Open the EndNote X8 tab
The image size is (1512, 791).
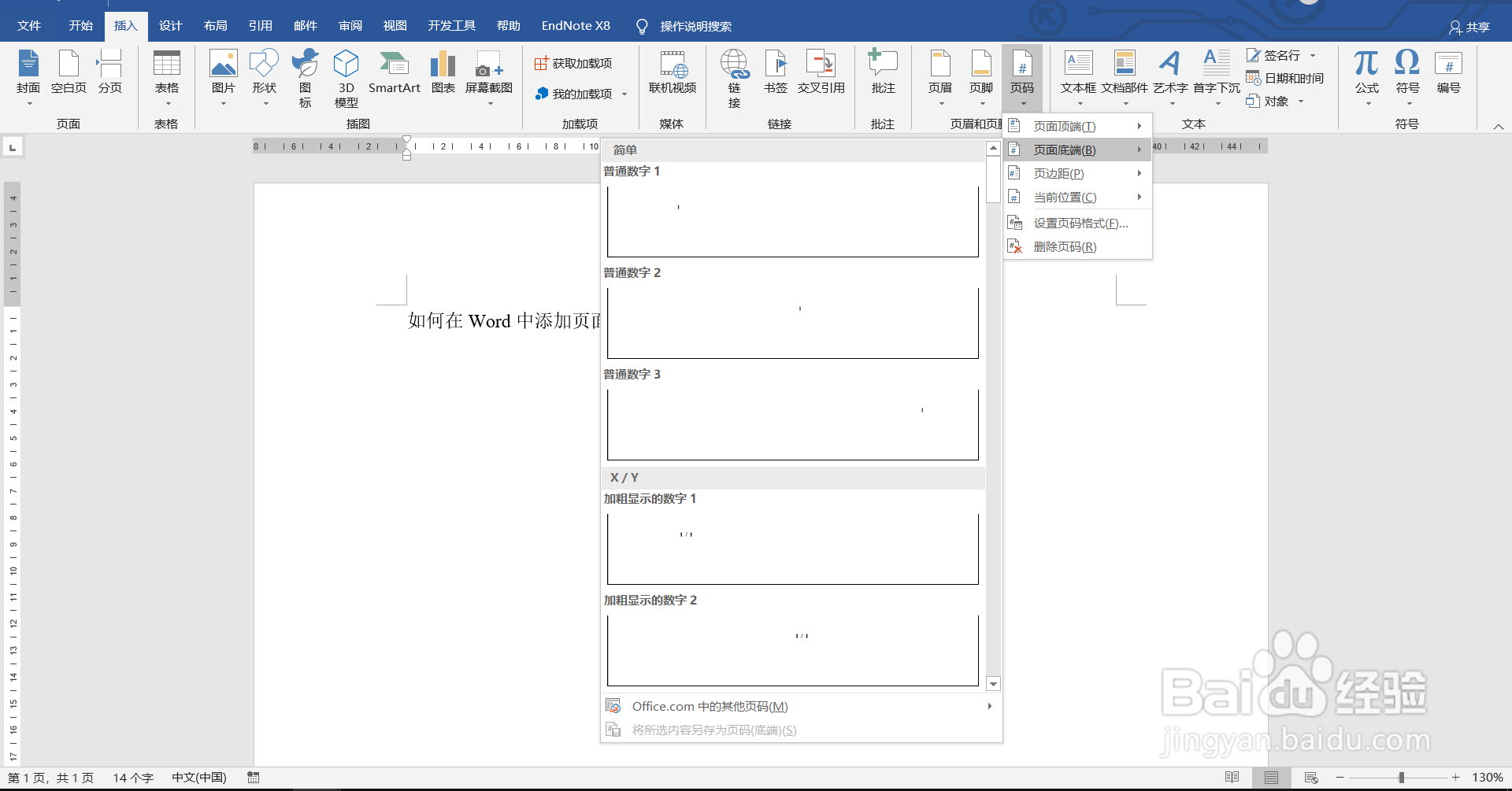click(576, 26)
